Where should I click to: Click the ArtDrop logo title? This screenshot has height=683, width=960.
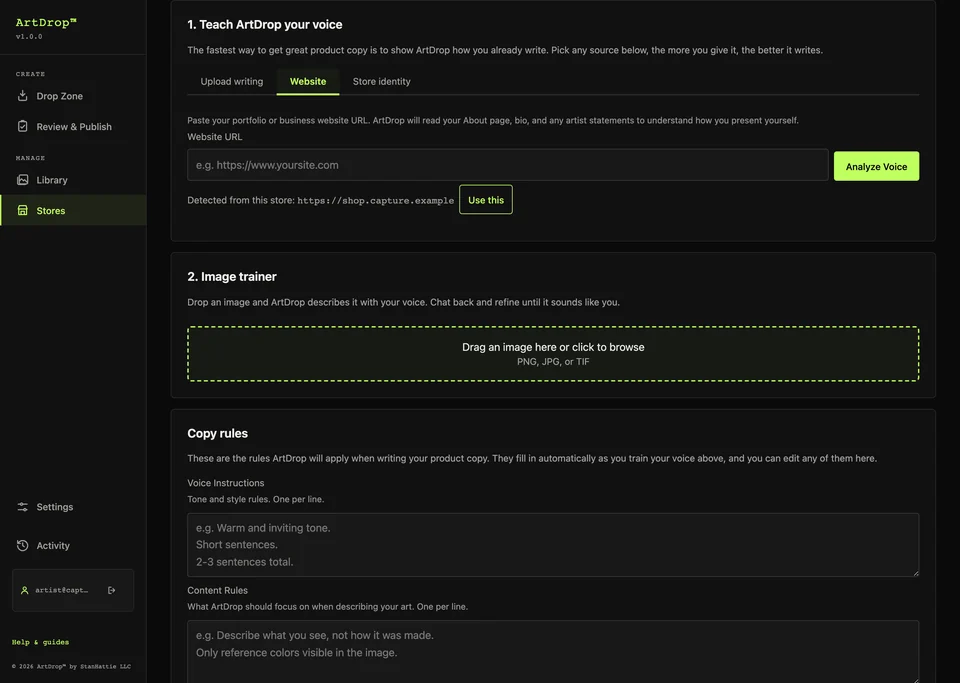[46, 23]
